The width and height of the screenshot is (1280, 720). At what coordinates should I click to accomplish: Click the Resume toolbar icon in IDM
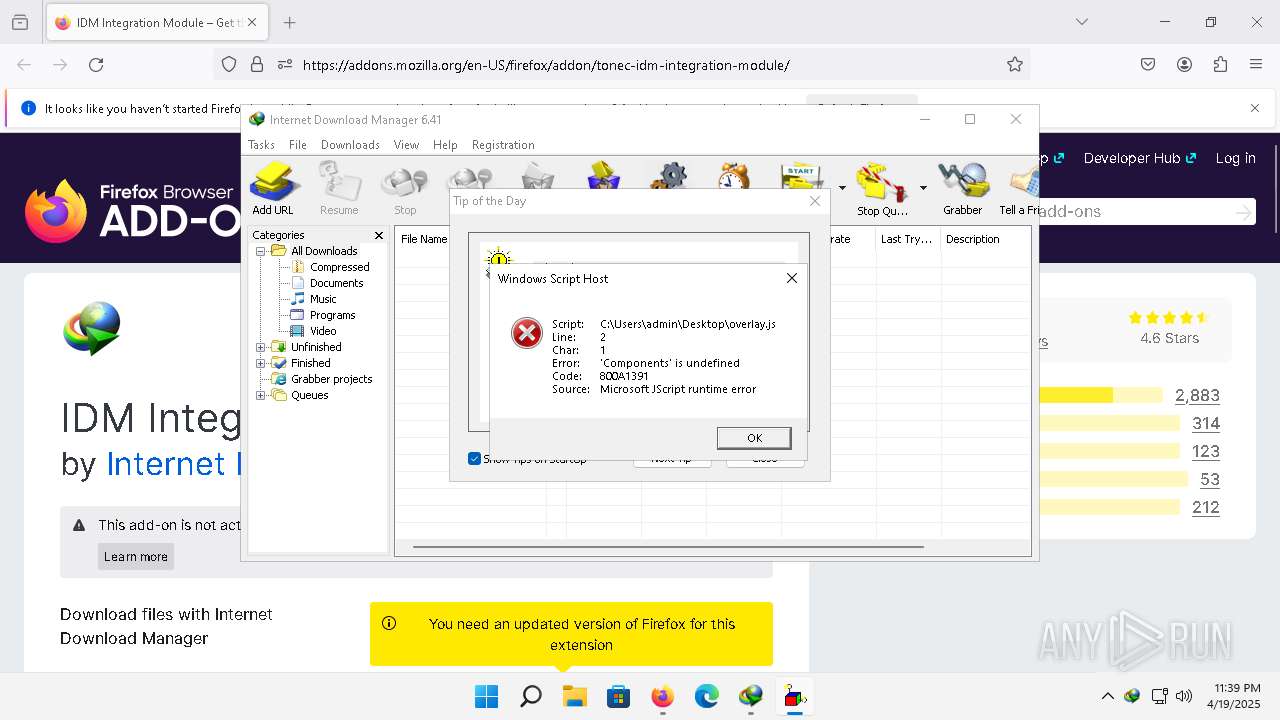tap(339, 188)
